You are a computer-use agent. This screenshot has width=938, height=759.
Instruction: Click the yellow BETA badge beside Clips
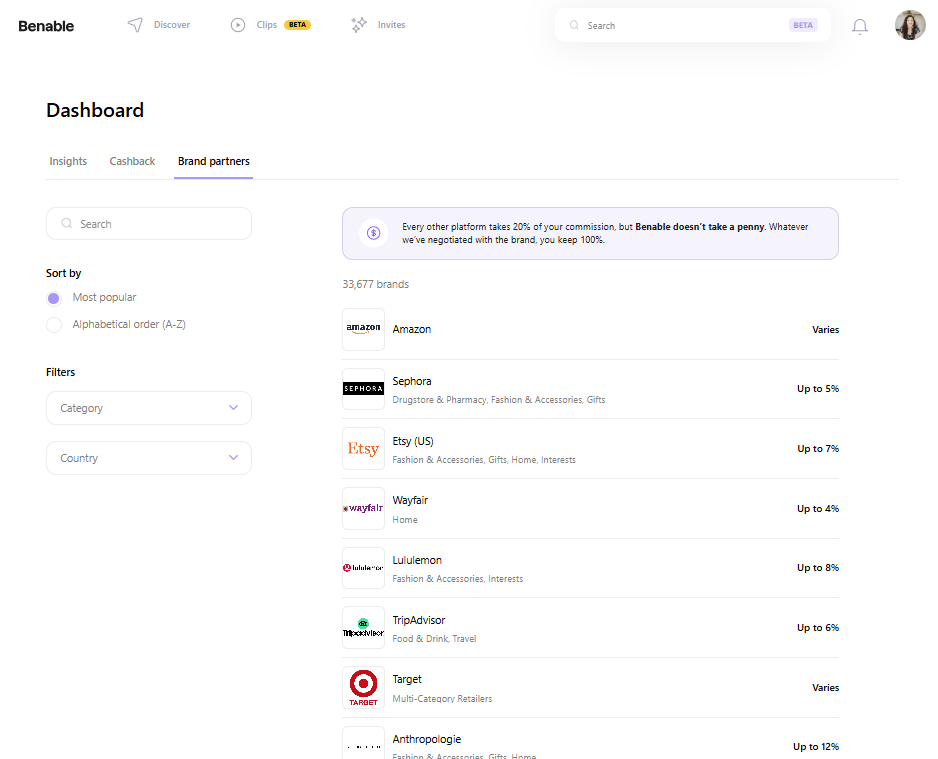297,25
